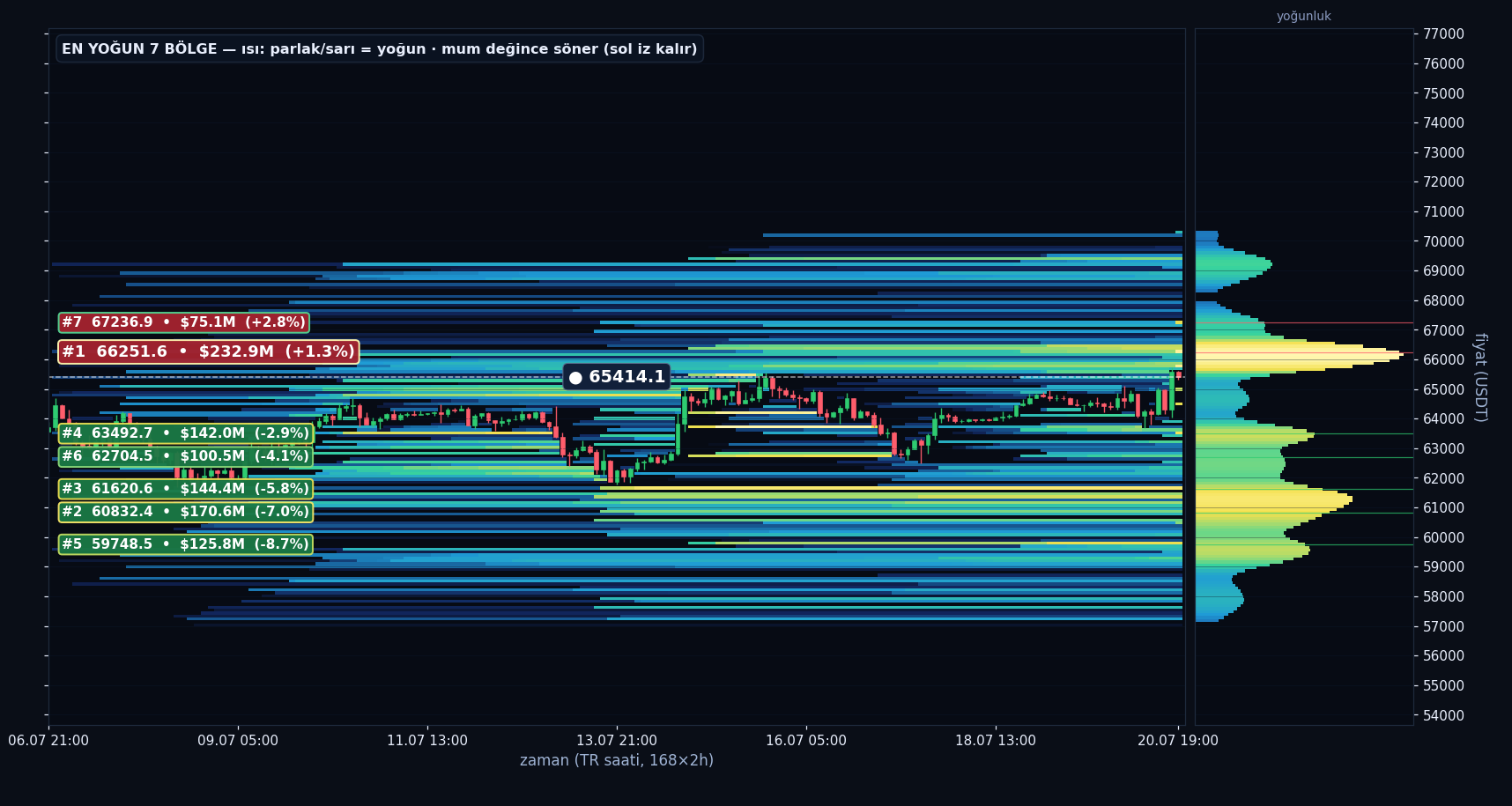Click the current price tag 65414.1

(x=617, y=377)
